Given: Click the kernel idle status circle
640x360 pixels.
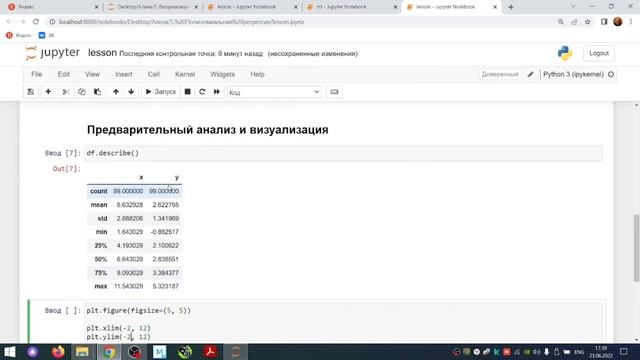Looking at the screenshot, I should (x=611, y=74).
